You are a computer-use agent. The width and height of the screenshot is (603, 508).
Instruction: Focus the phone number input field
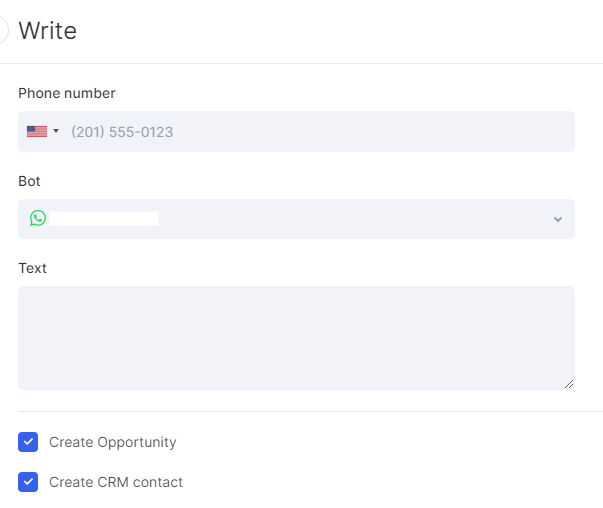point(296,132)
